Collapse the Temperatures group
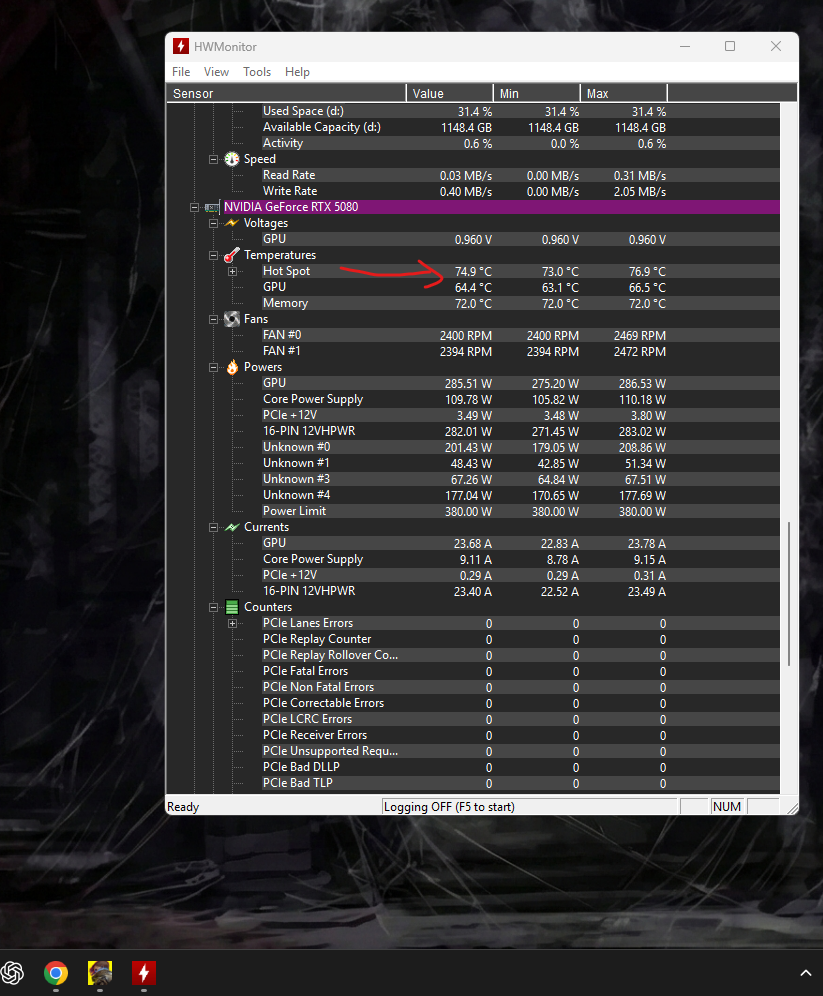823x996 pixels. pos(213,255)
